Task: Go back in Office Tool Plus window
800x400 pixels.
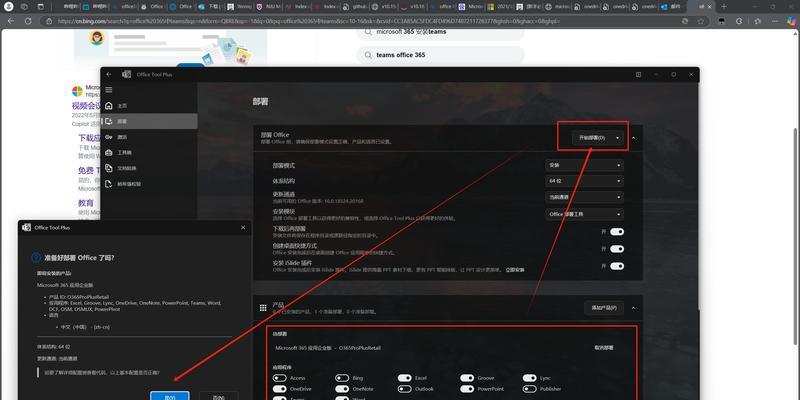Action: pyautogui.click(x=109, y=74)
